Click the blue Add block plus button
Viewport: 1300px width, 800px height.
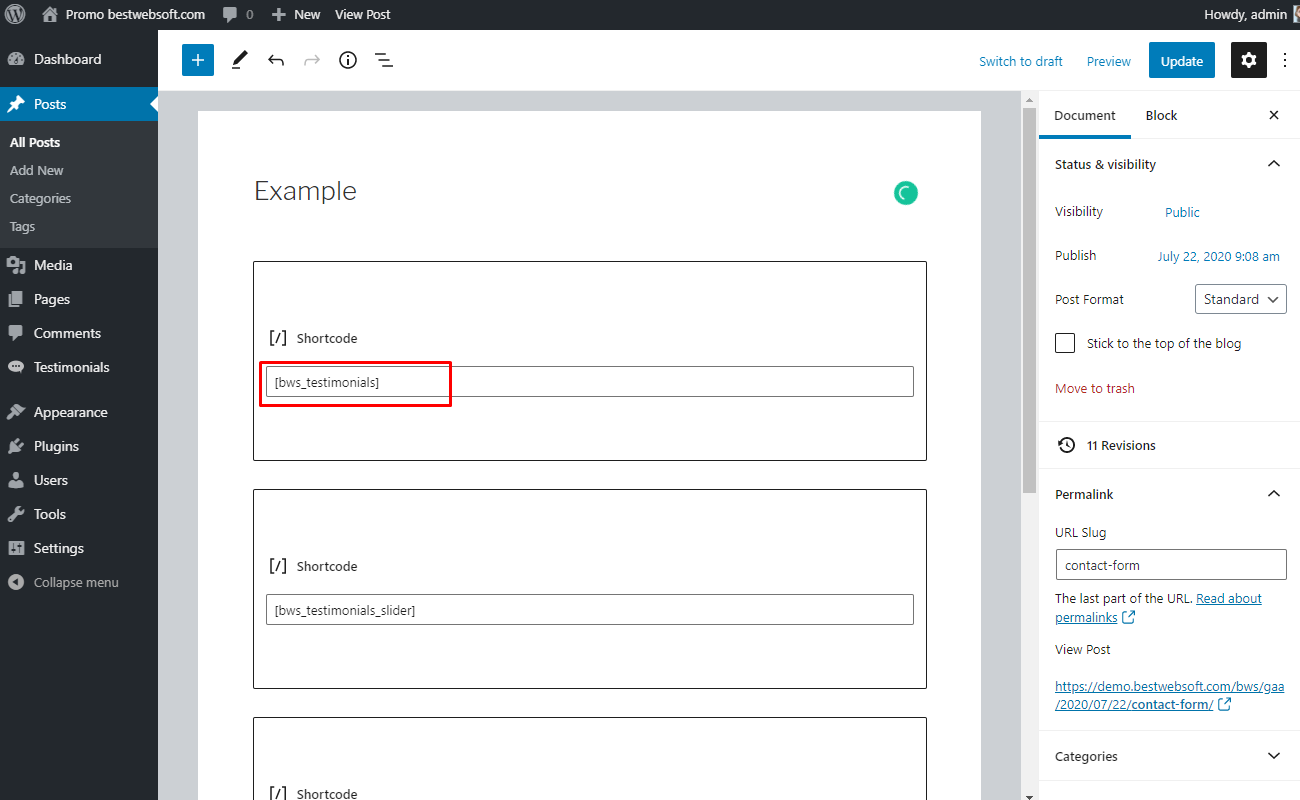(x=198, y=60)
